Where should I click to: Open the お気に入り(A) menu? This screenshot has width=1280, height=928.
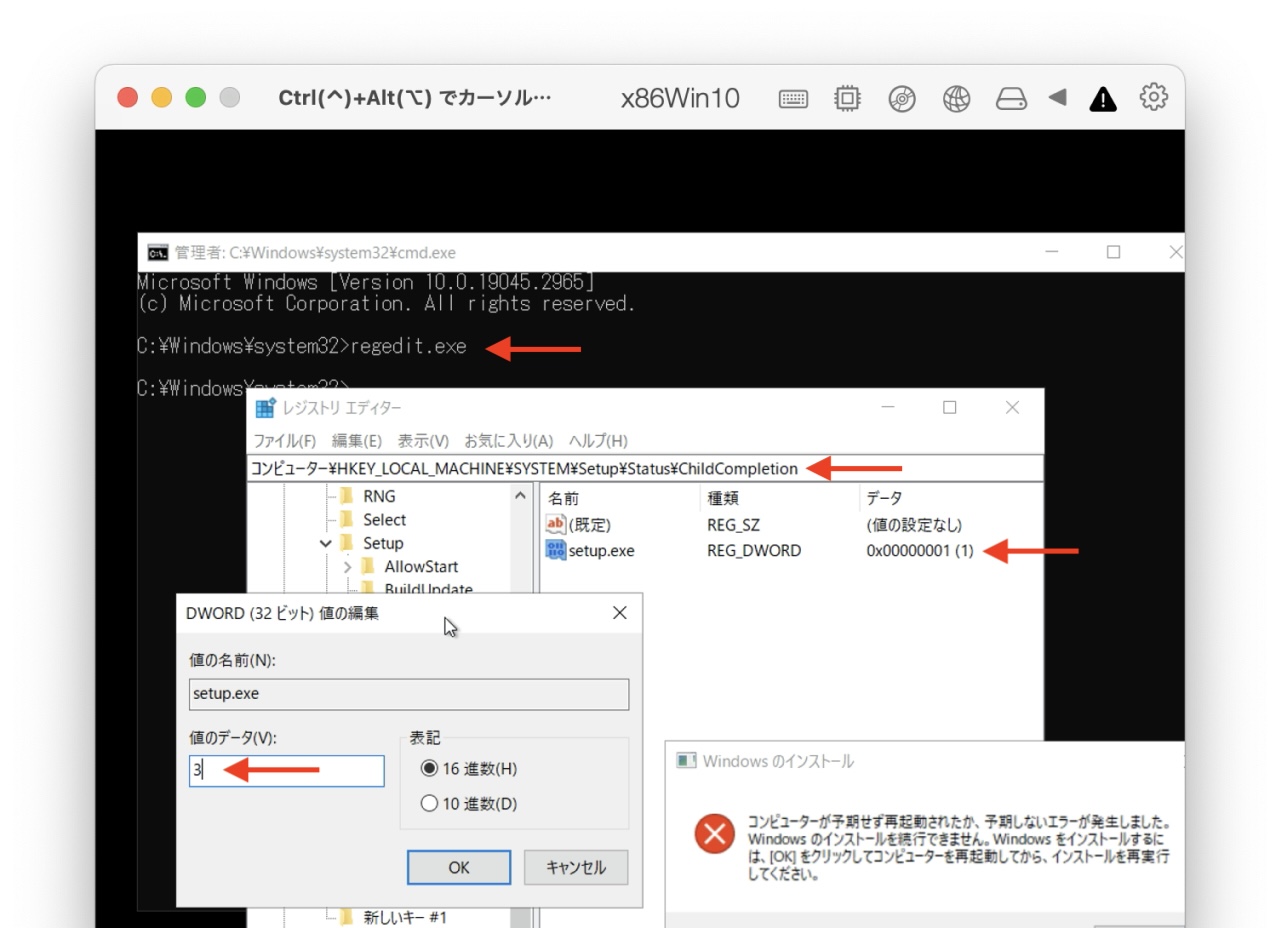coord(508,441)
